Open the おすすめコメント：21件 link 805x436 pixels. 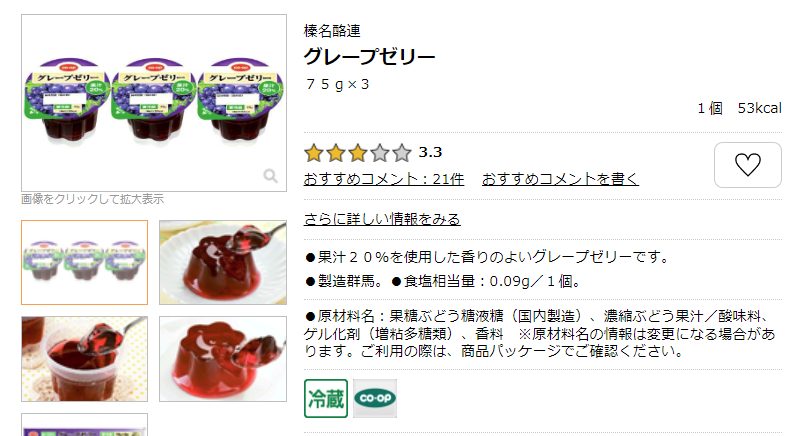click(384, 179)
